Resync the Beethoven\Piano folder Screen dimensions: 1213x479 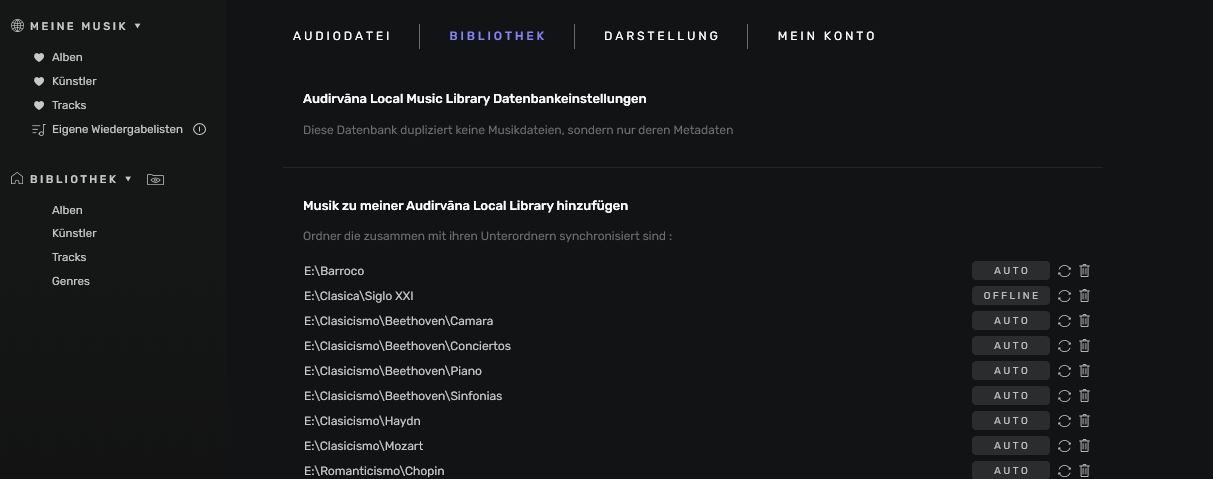pos(1064,371)
